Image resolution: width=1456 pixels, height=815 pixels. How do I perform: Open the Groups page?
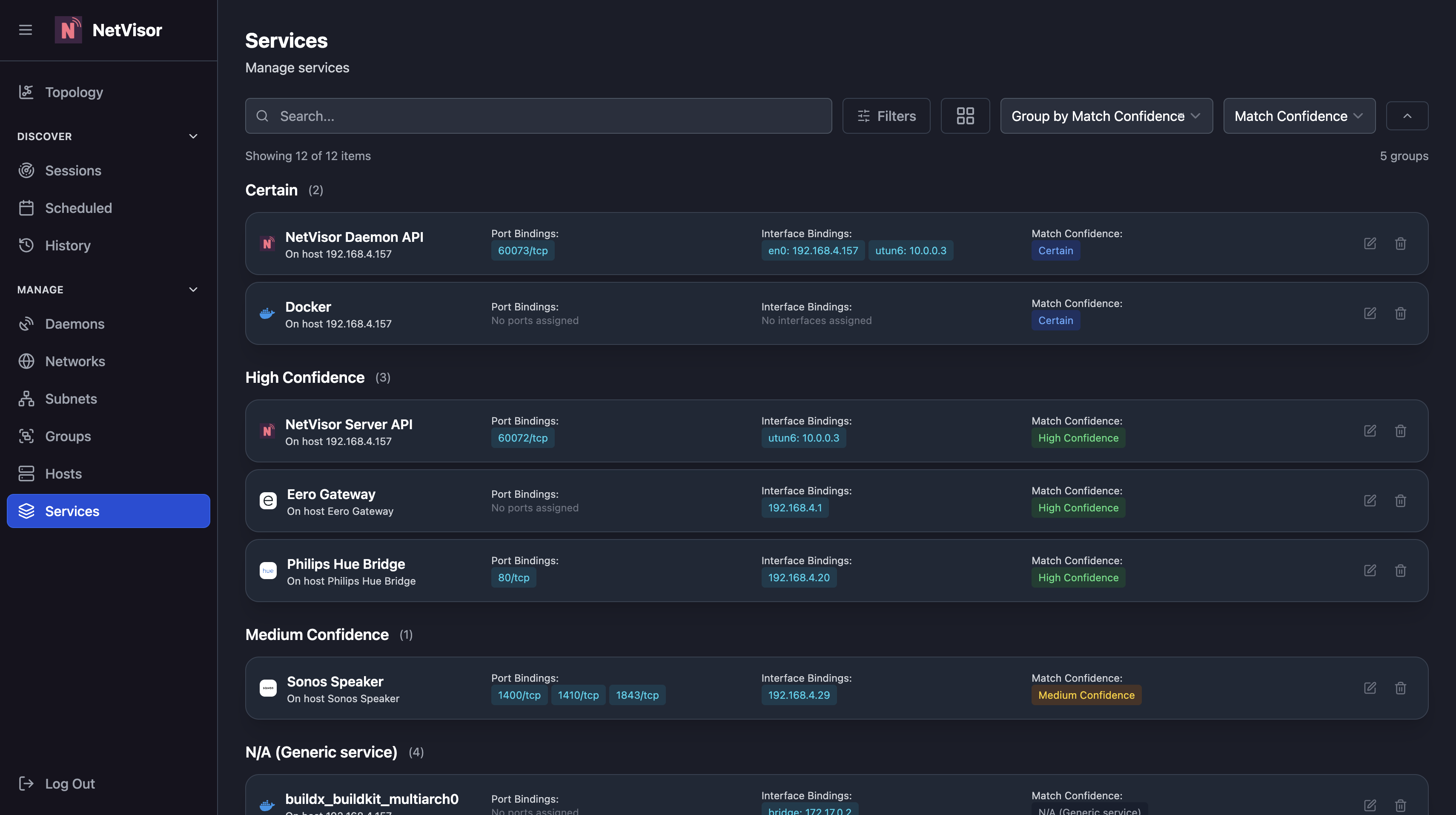click(109, 436)
